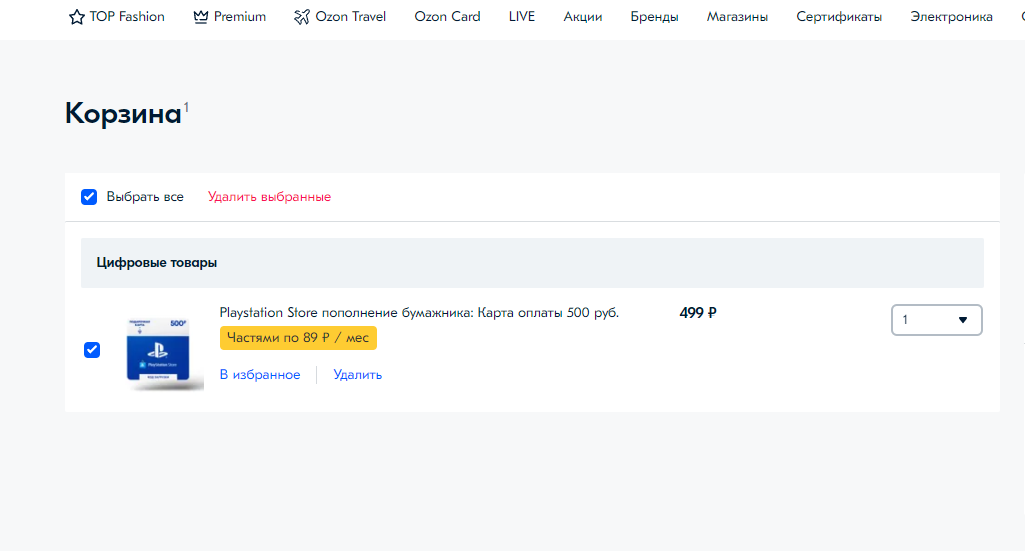Click the airplane icon beside Ozon Travel

[x=301, y=17]
